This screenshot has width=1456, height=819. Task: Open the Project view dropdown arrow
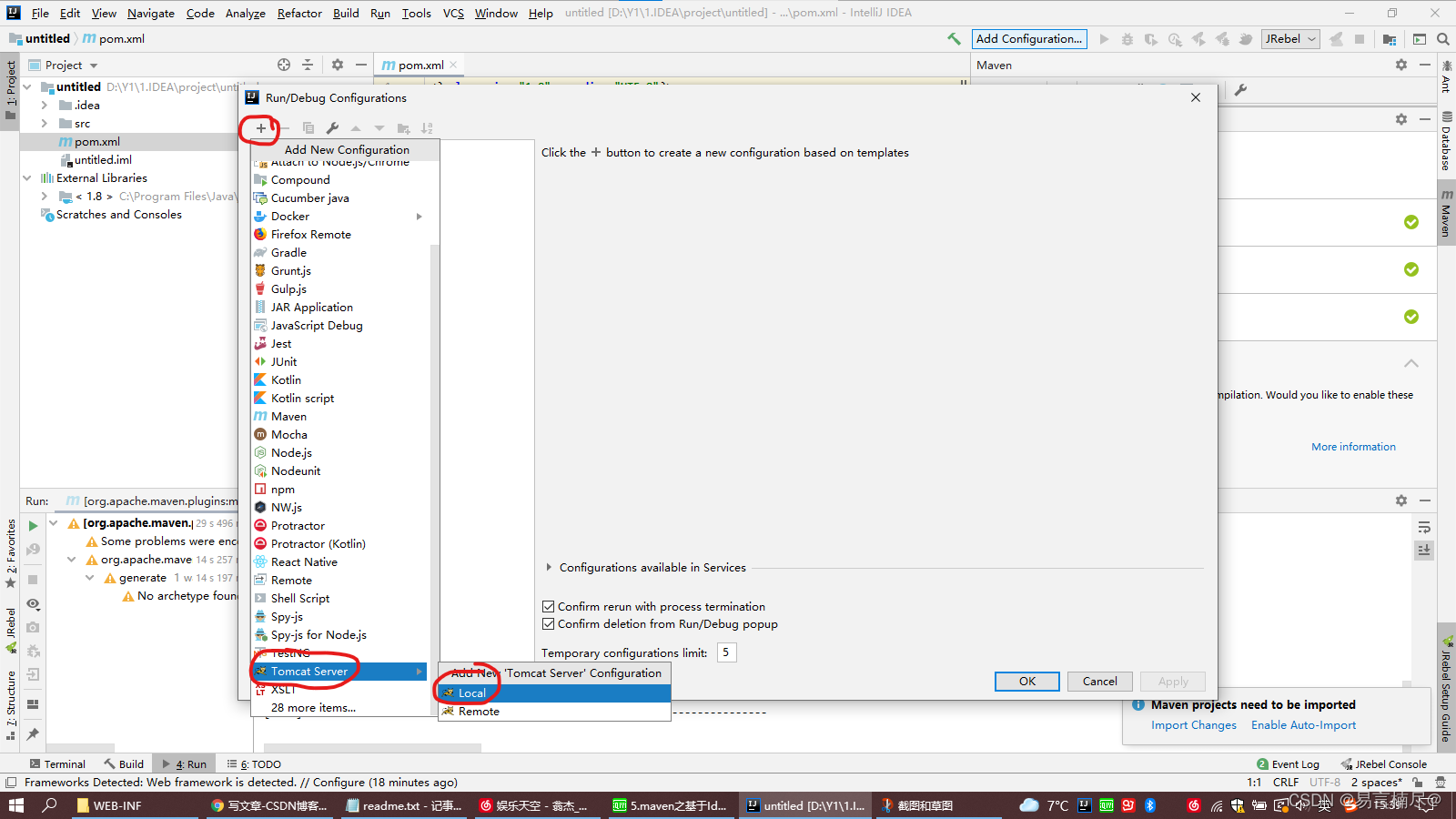[x=94, y=66]
